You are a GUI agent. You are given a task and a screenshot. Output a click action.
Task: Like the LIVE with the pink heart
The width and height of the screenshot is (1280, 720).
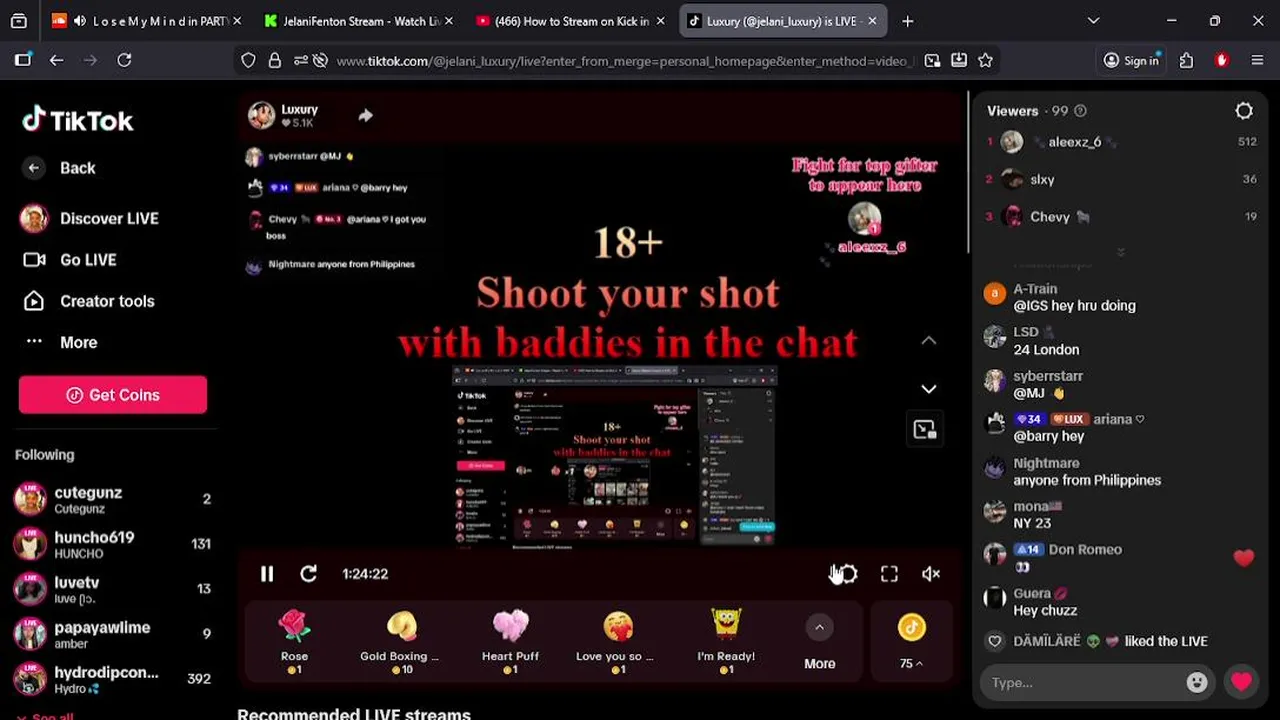(x=1241, y=683)
